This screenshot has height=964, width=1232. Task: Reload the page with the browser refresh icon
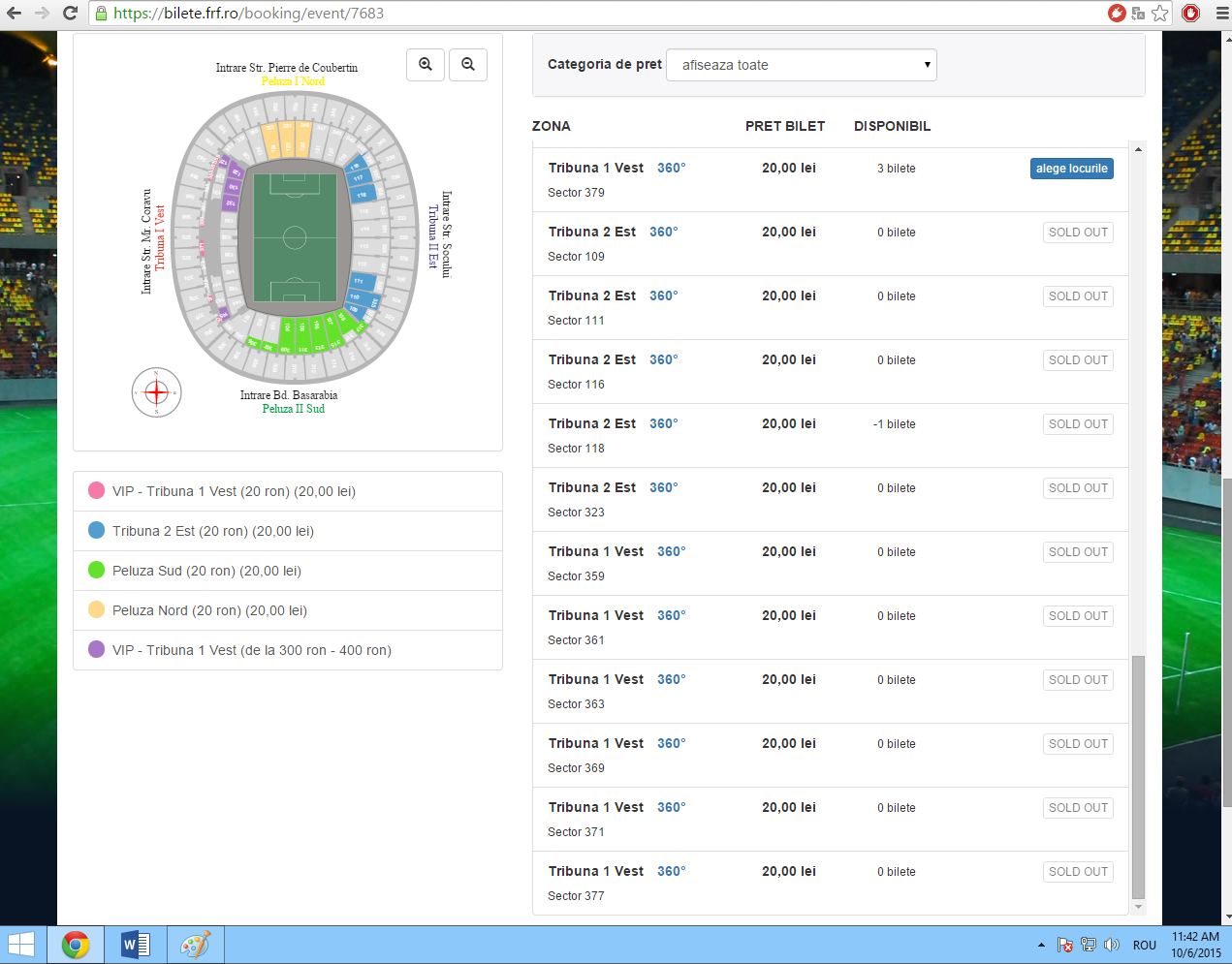(70, 13)
